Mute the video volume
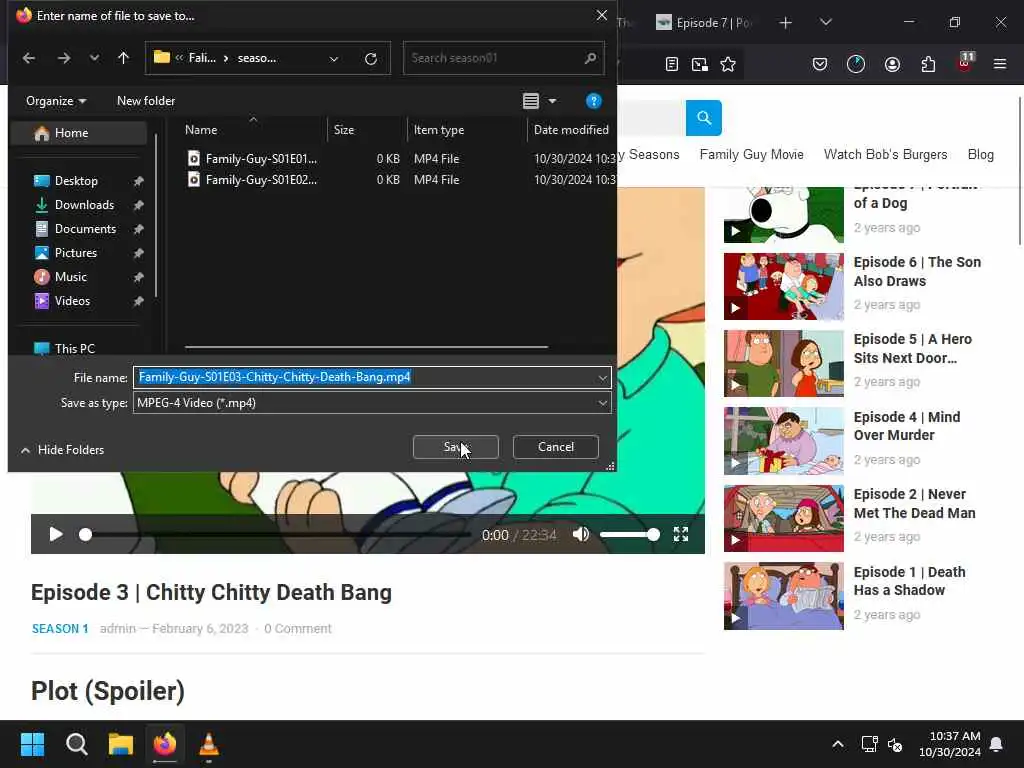 (581, 535)
